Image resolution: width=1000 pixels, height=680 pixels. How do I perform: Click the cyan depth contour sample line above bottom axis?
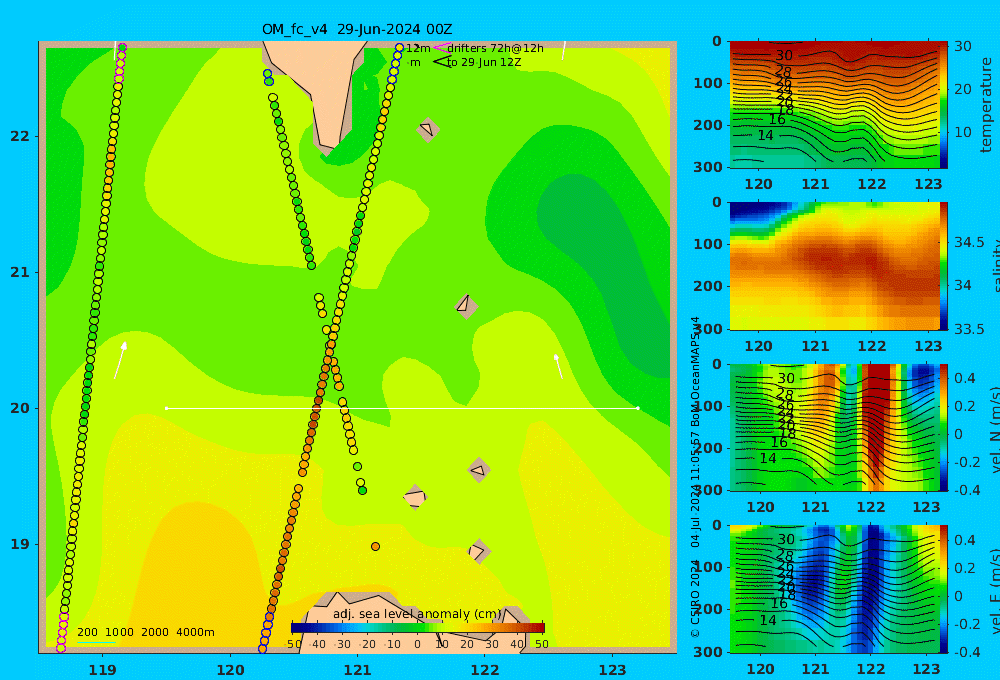pos(96,642)
